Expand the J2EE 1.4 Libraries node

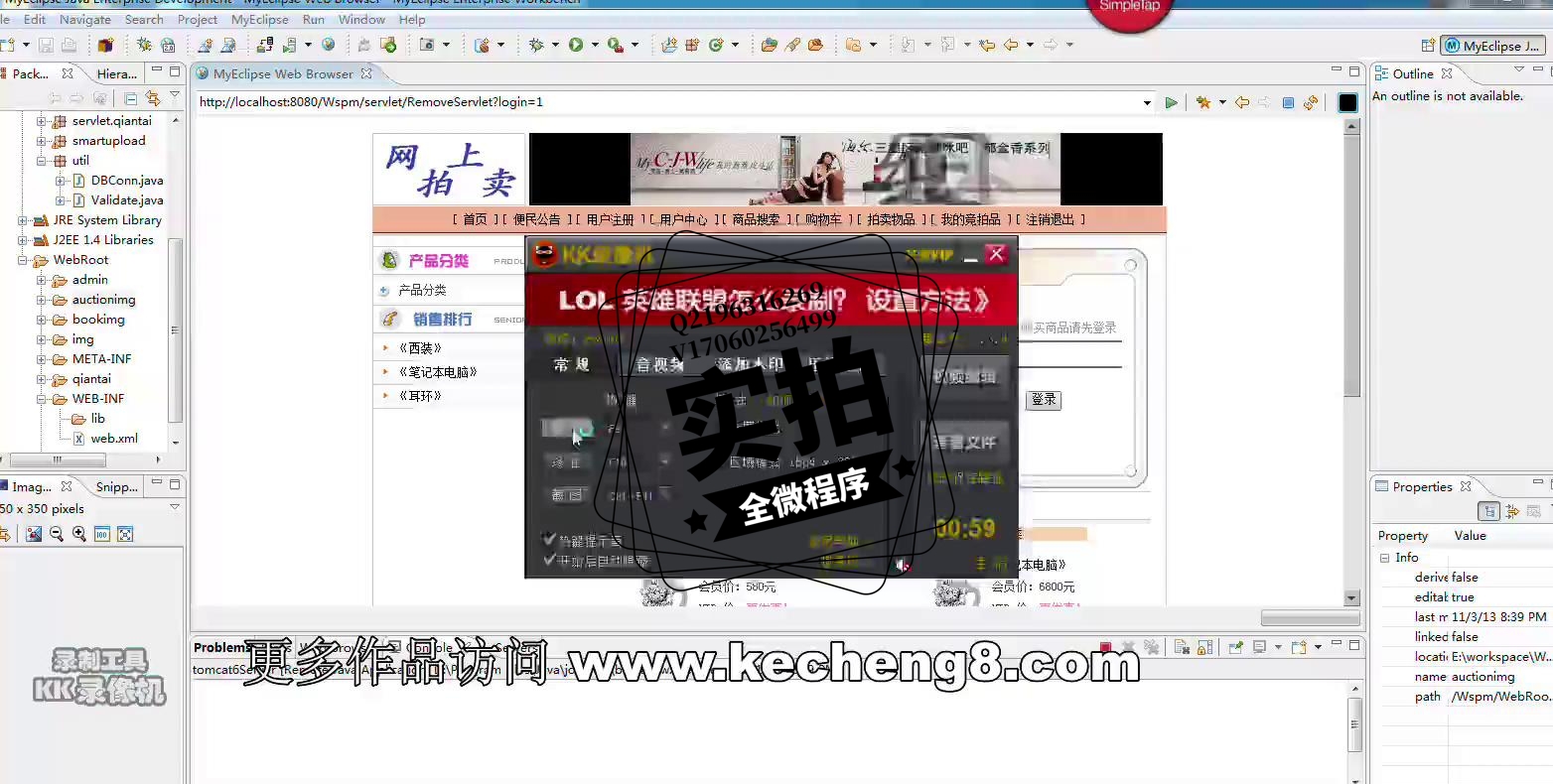pos(22,240)
